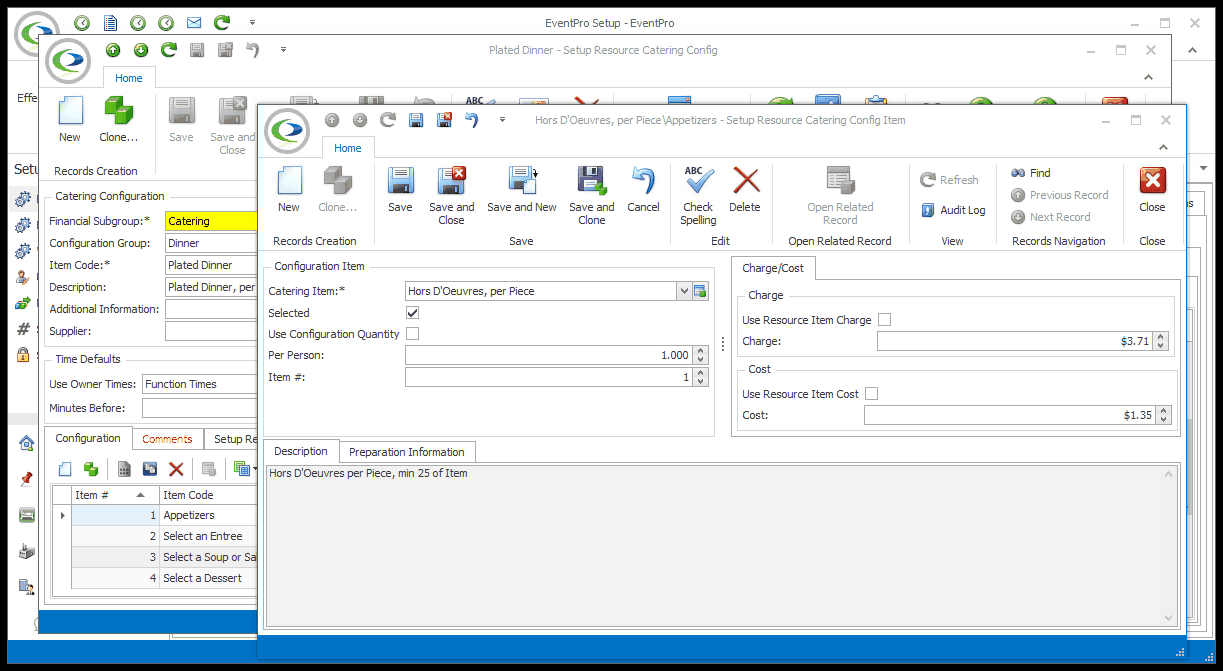Image resolution: width=1223 pixels, height=671 pixels.
Task: Click the Item Code column header
Action: tap(208, 495)
